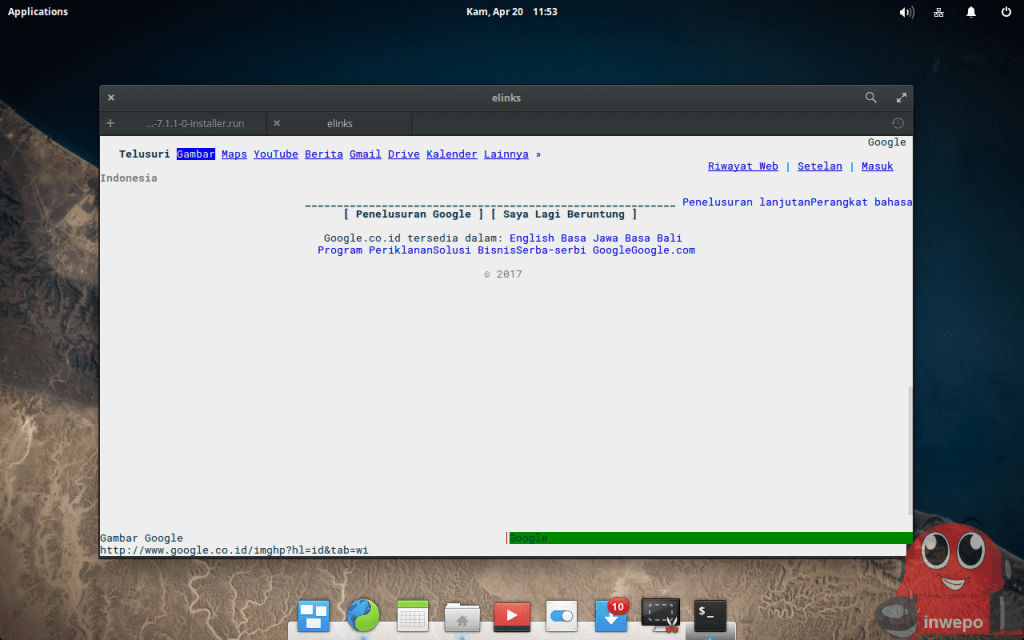Image resolution: width=1024 pixels, height=640 pixels.
Task: Open the Files home folder dock icon
Action: click(x=462, y=616)
